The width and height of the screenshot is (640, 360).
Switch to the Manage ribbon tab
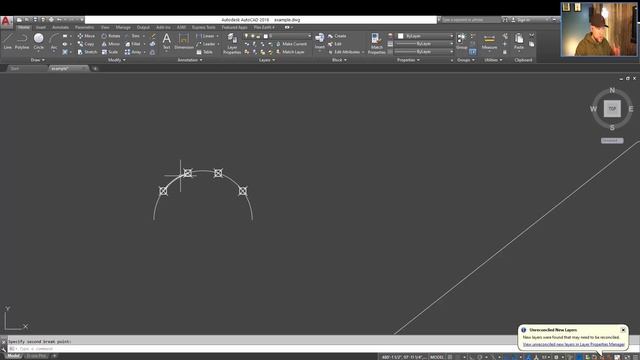click(123, 27)
